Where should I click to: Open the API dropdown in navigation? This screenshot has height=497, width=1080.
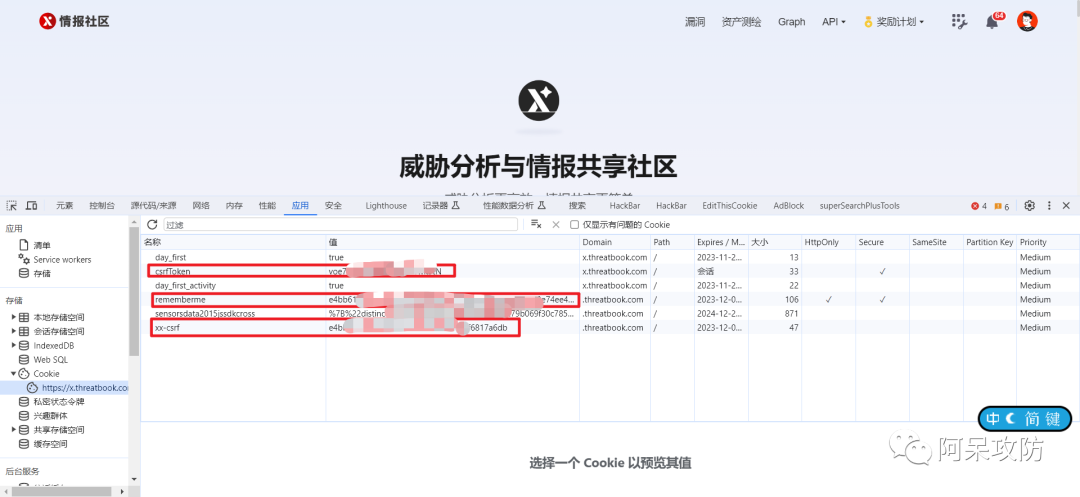(833, 22)
